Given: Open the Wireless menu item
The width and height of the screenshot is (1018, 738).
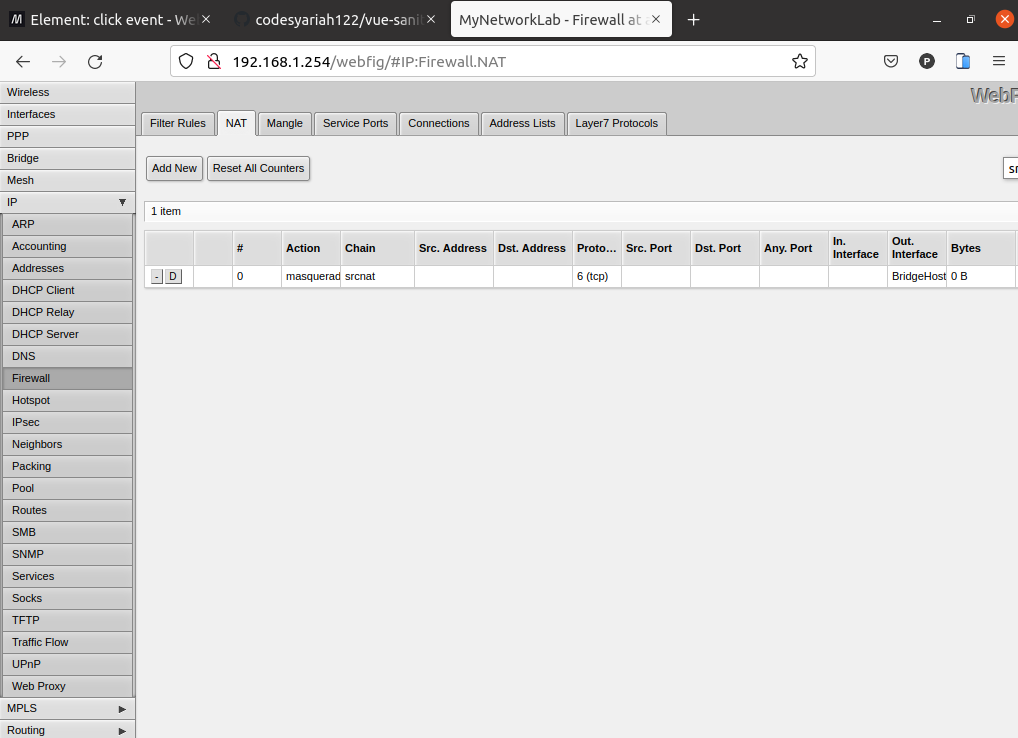Looking at the screenshot, I should point(68,92).
